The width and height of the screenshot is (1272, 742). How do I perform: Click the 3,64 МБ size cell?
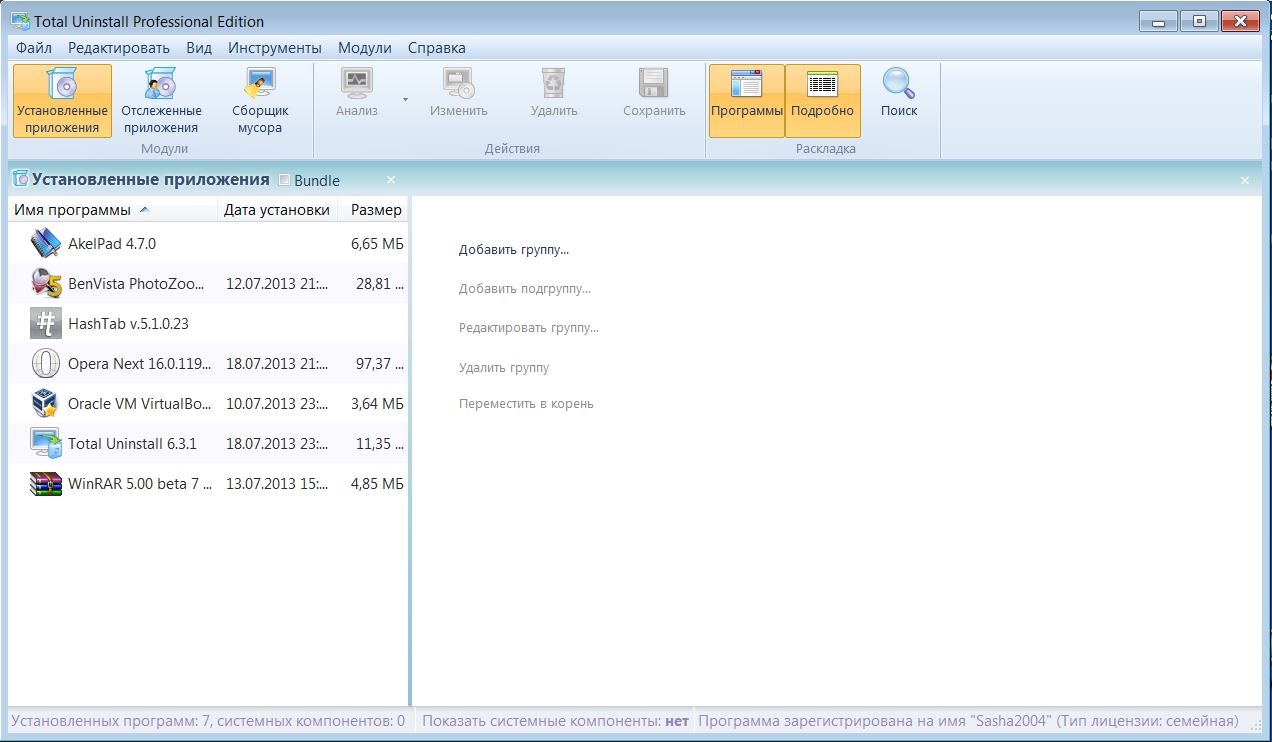click(x=377, y=403)
